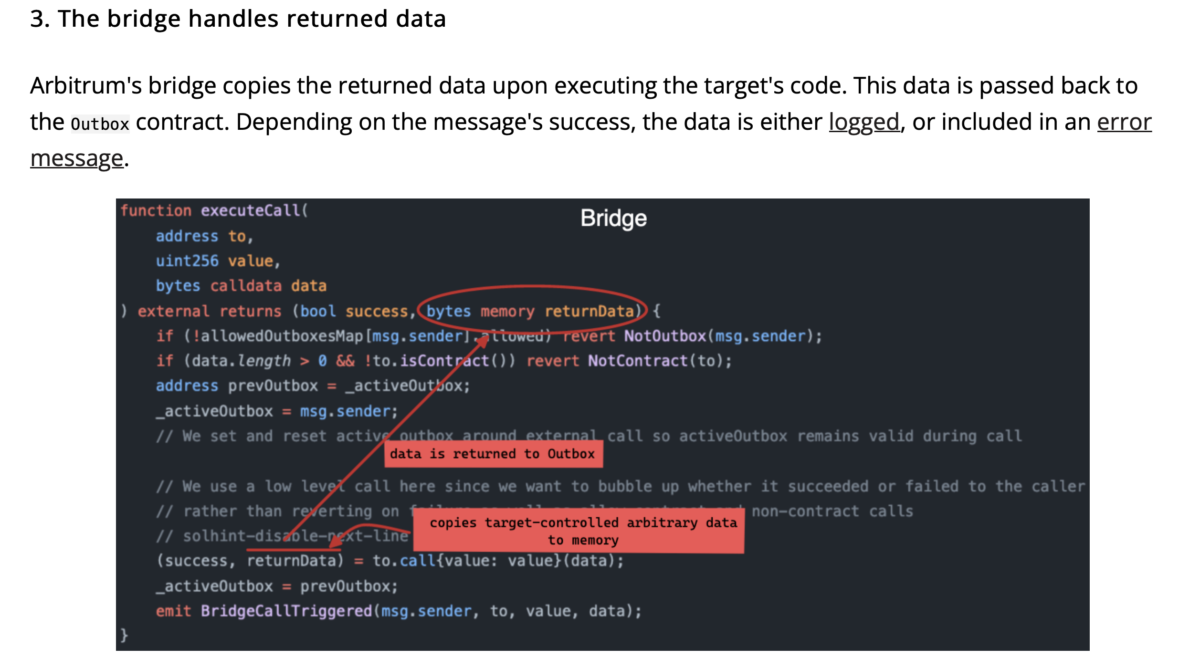
Task: Click the "bytes calldata data" parameter line
Action: pyautogui.click(x=241, y=286)
